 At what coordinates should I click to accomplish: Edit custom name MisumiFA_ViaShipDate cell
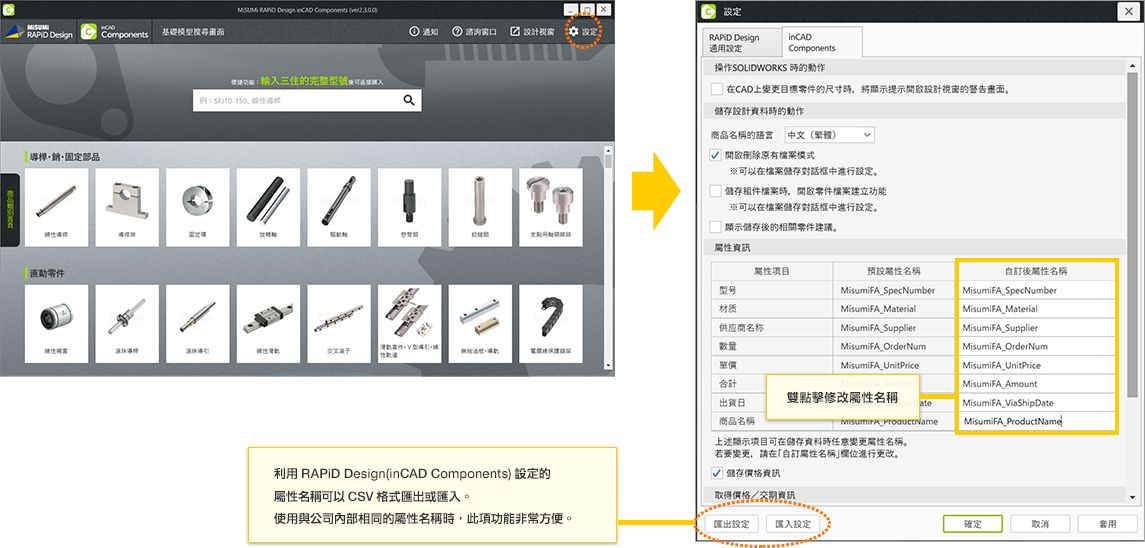1036,403
